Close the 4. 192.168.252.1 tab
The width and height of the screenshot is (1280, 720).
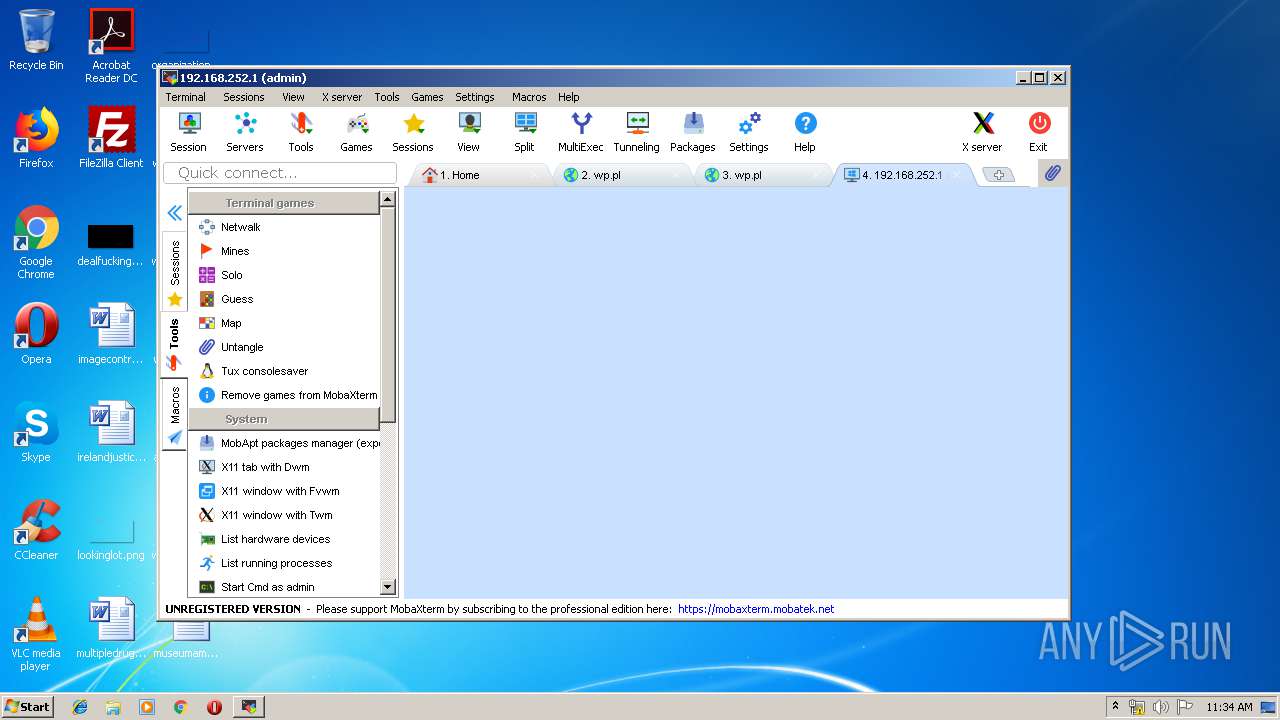pos(957,175)
